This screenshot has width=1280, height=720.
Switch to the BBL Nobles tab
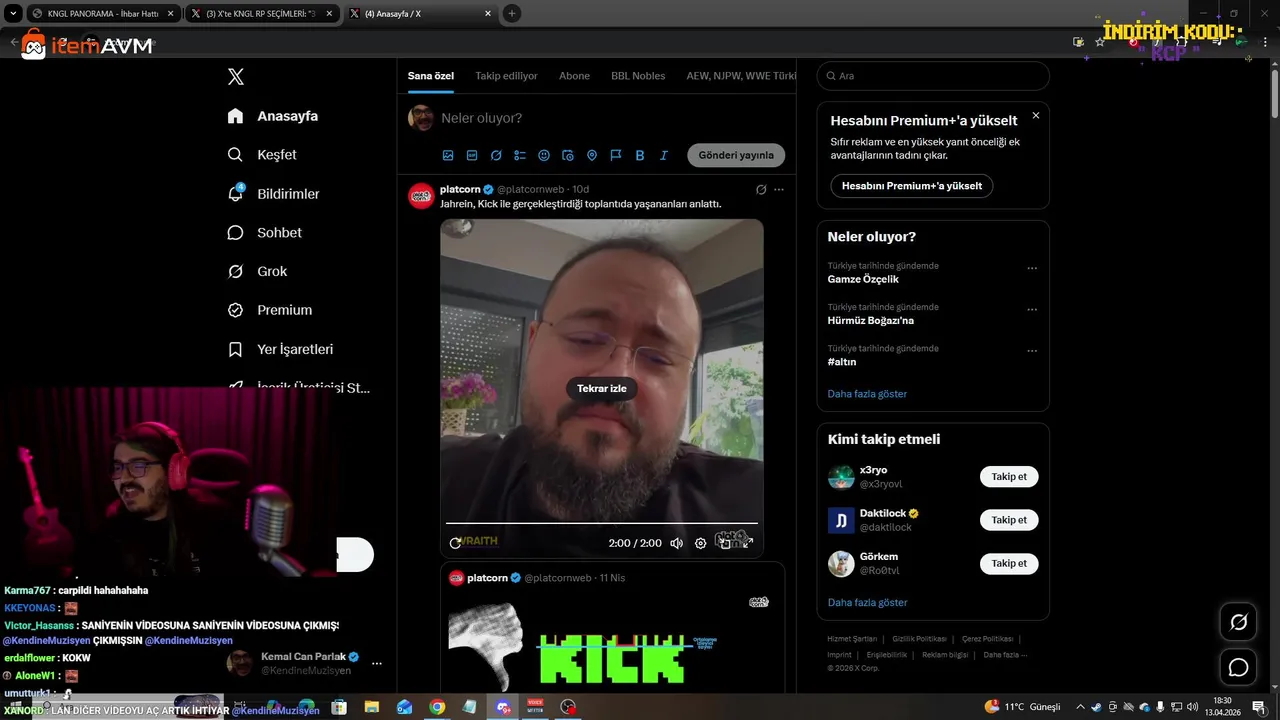[638, 76]
